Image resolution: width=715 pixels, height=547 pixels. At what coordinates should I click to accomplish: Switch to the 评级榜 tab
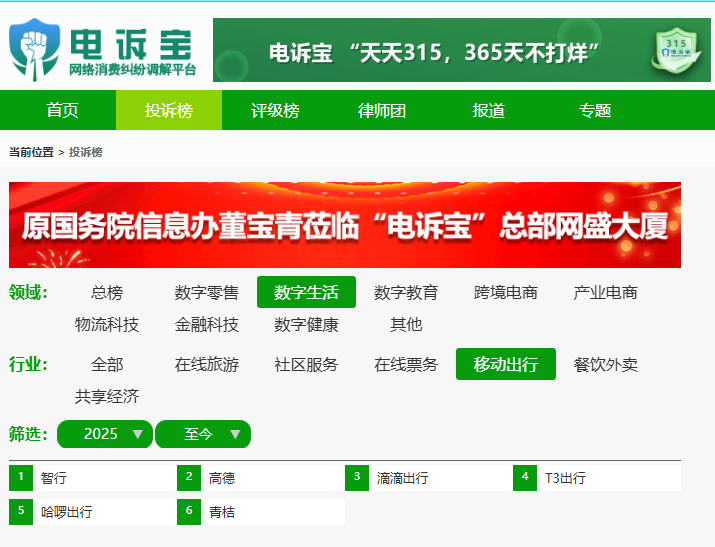pyautogui.click(x=275, y=110)
